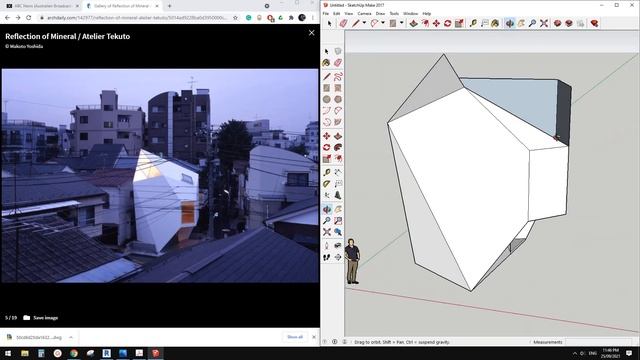Open the SketchUp File menu
The height and width of the screenshot is (360, 640).
pyautogui.click(x=326, y=13)
